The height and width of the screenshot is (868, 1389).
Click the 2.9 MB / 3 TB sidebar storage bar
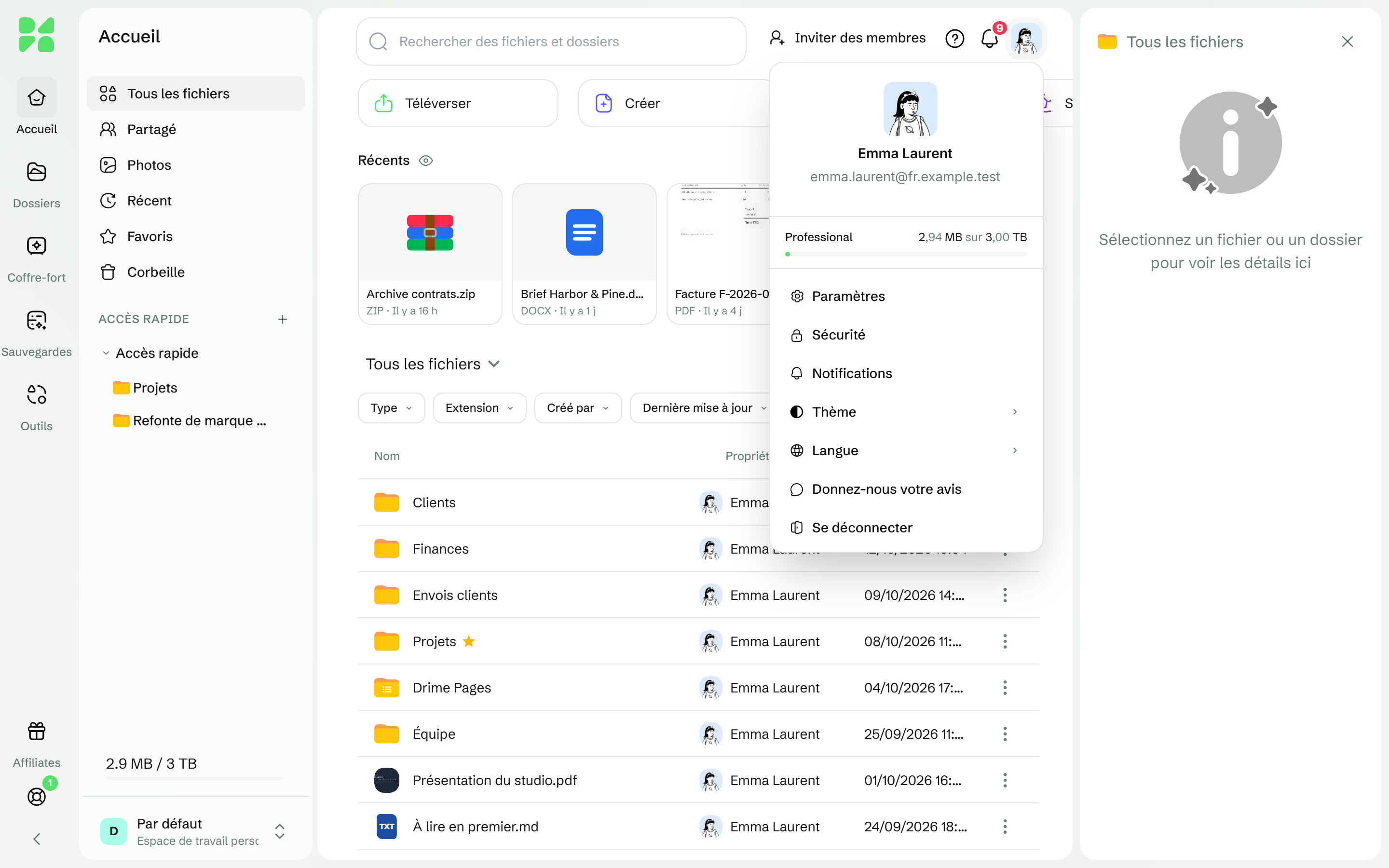pyautogui.click(x=194, y=778)
